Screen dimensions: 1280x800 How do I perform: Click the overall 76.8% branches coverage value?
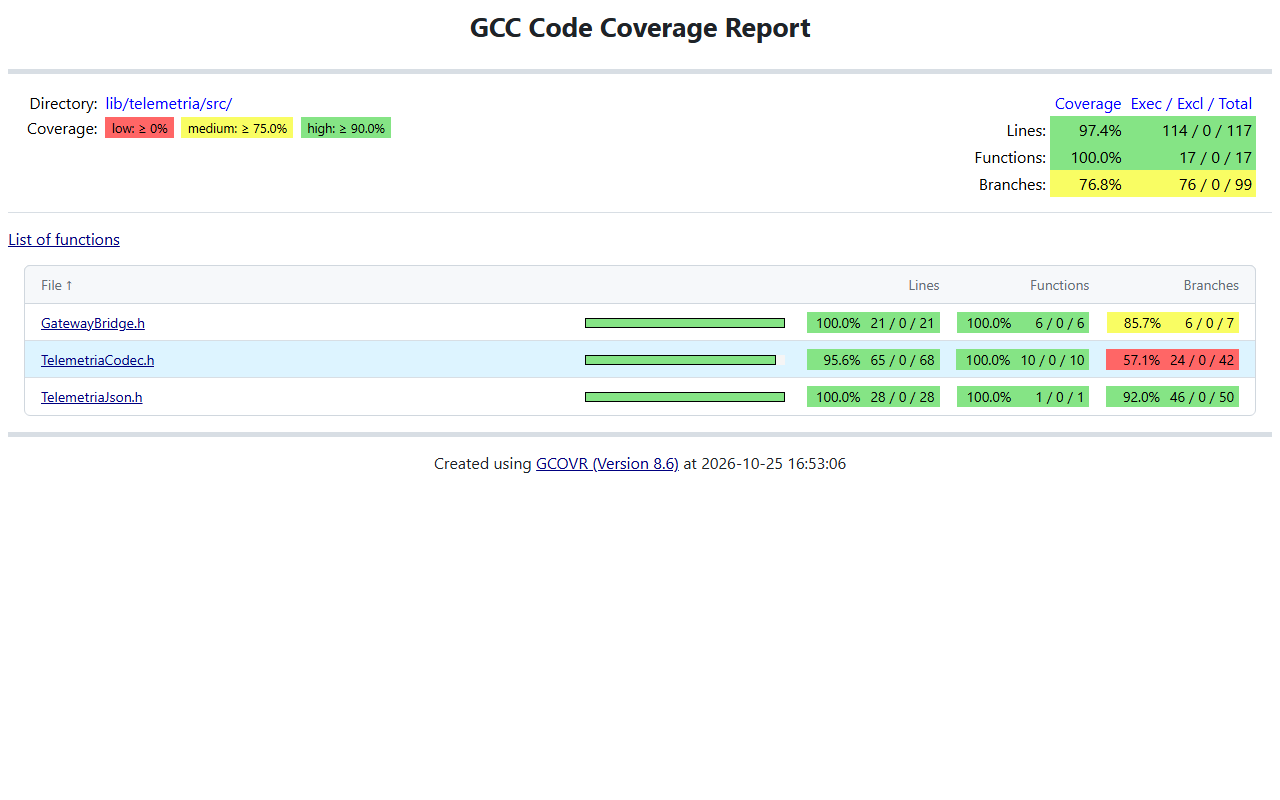(1100, 184)
